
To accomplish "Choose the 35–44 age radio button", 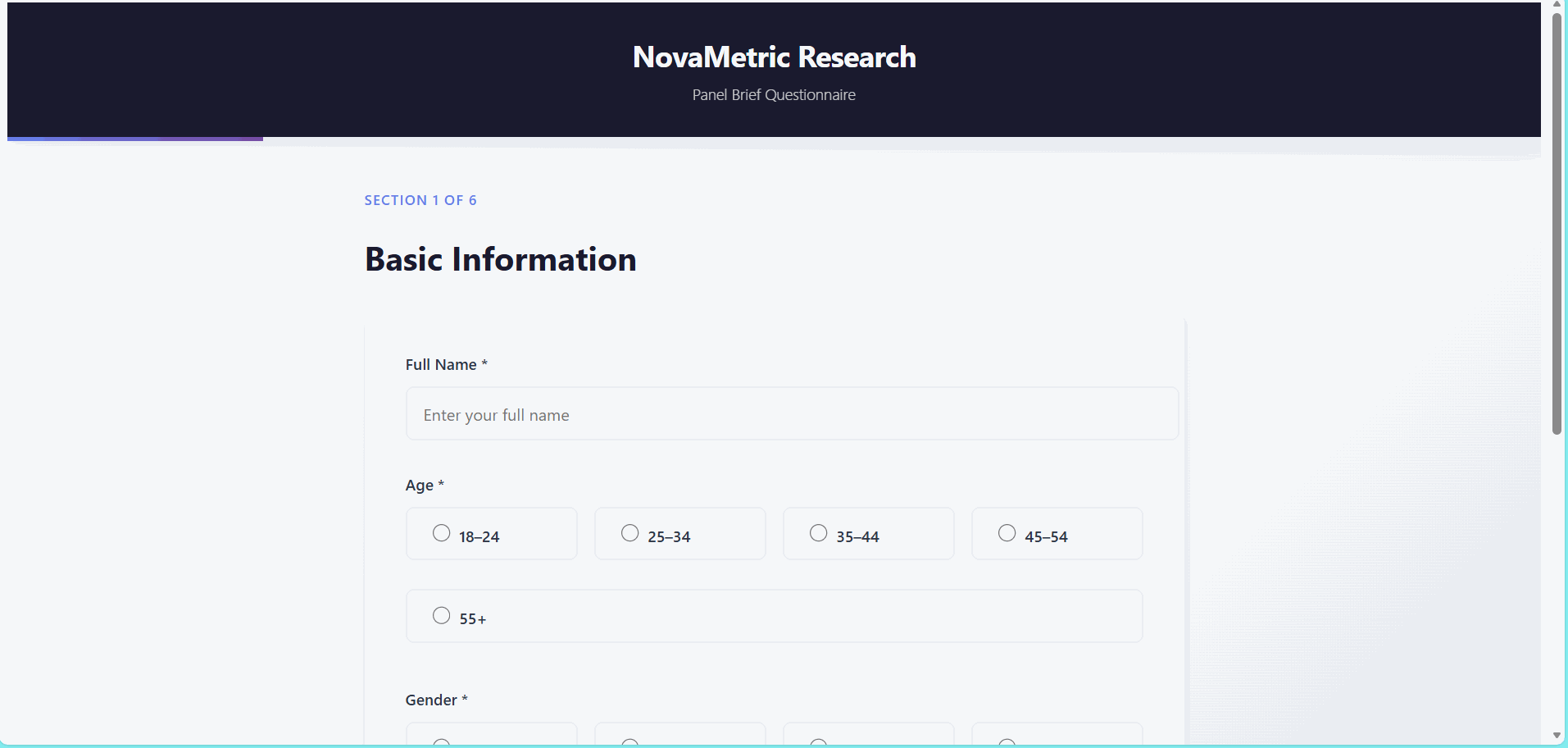I will (819, 533).
